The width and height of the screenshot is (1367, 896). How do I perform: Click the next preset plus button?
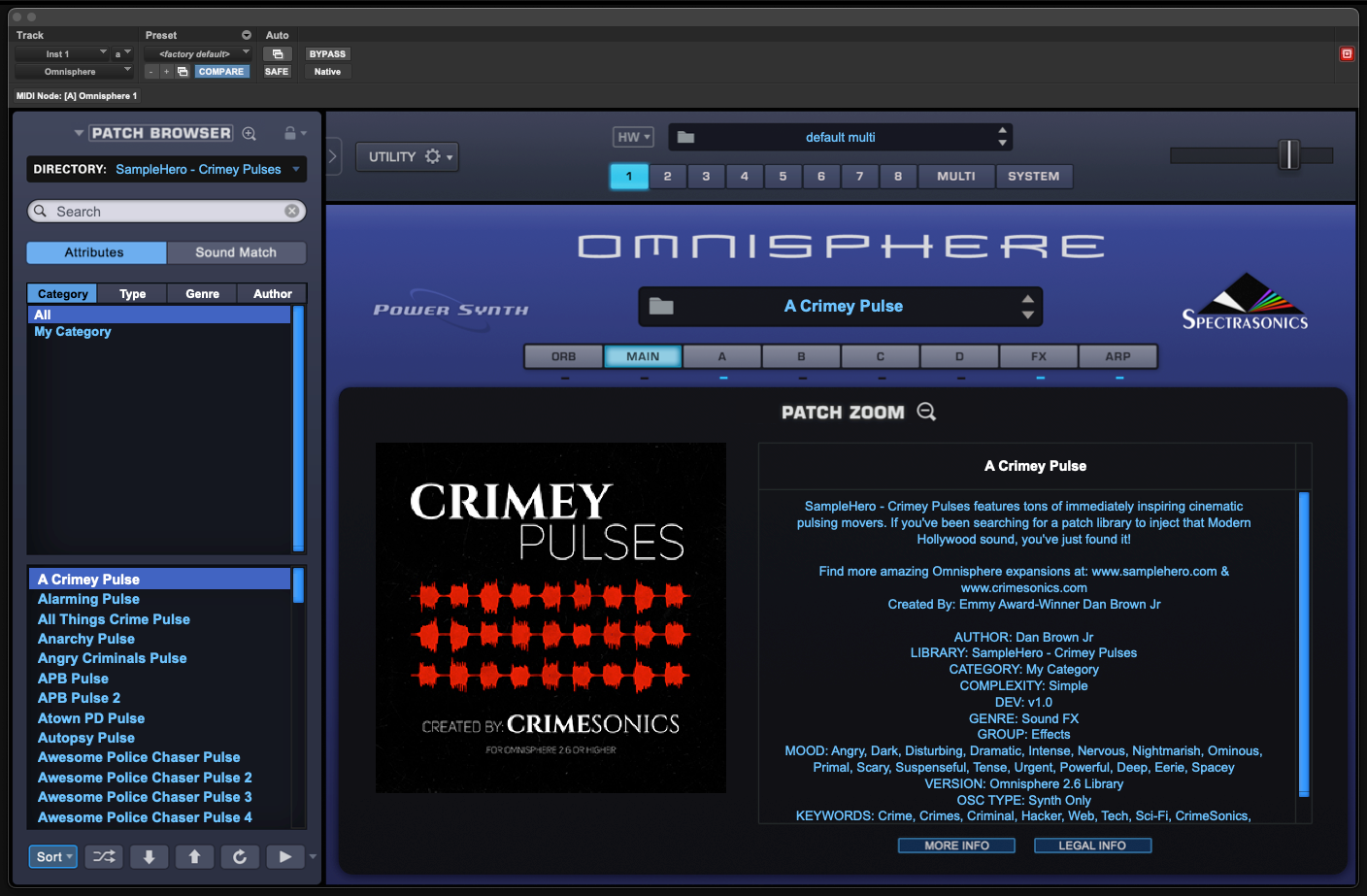click(166, 72)
